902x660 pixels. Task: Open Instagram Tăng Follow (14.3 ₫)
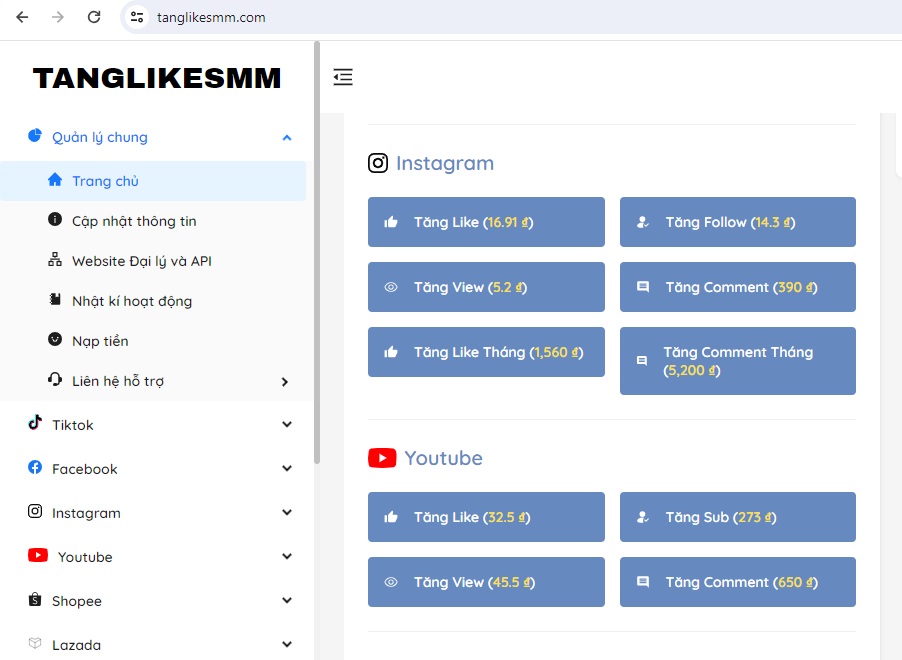click(x=737, y=222)
